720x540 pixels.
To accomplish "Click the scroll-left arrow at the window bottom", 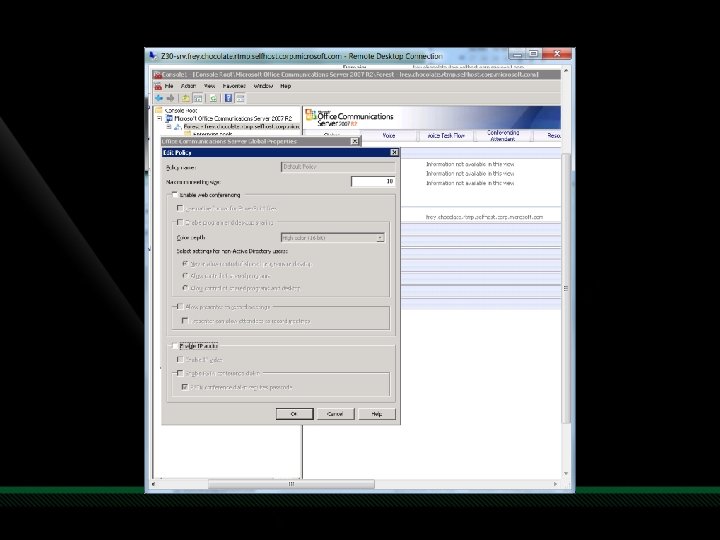I will coord(153,484).
